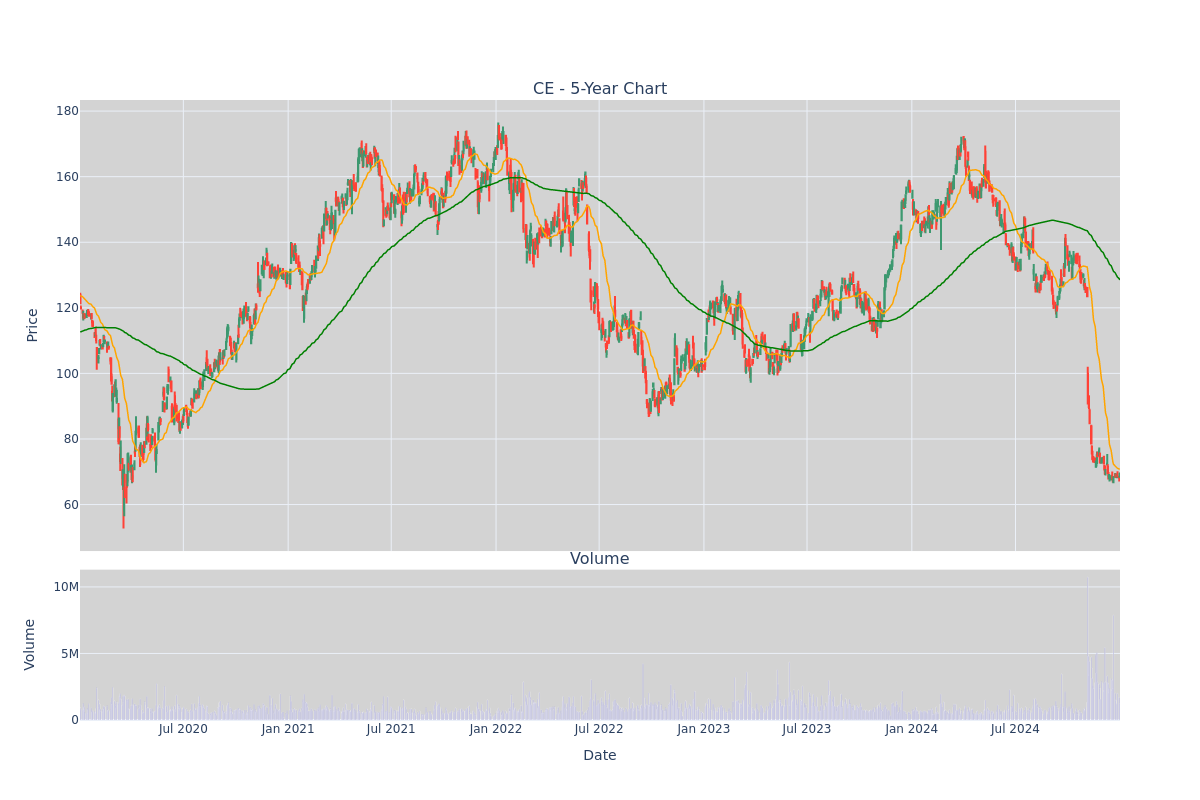Click the 'Jul 2021' date tick label

click(391, 729)
